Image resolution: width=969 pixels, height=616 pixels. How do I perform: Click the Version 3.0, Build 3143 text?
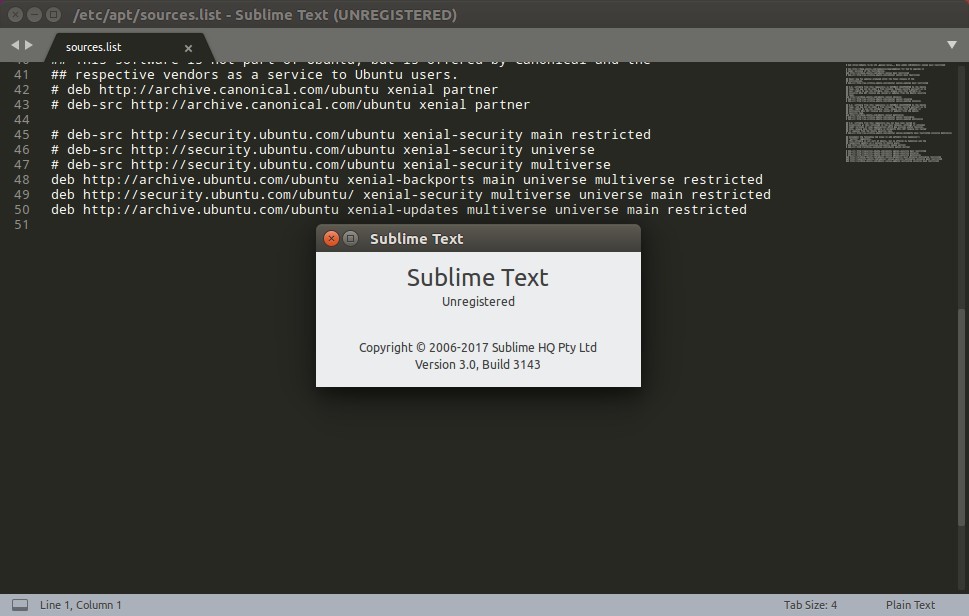(x=478, y=364)
